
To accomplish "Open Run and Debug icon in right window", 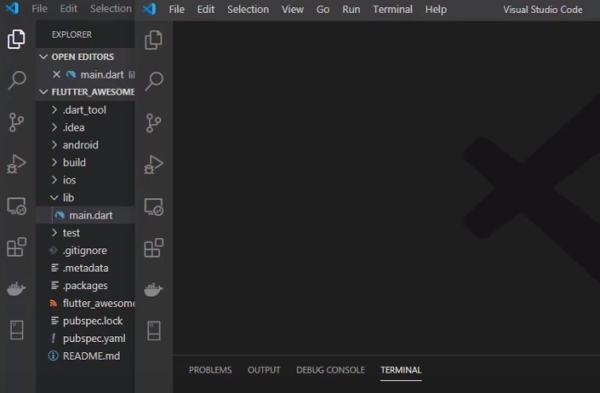I will tap(154, 165).
